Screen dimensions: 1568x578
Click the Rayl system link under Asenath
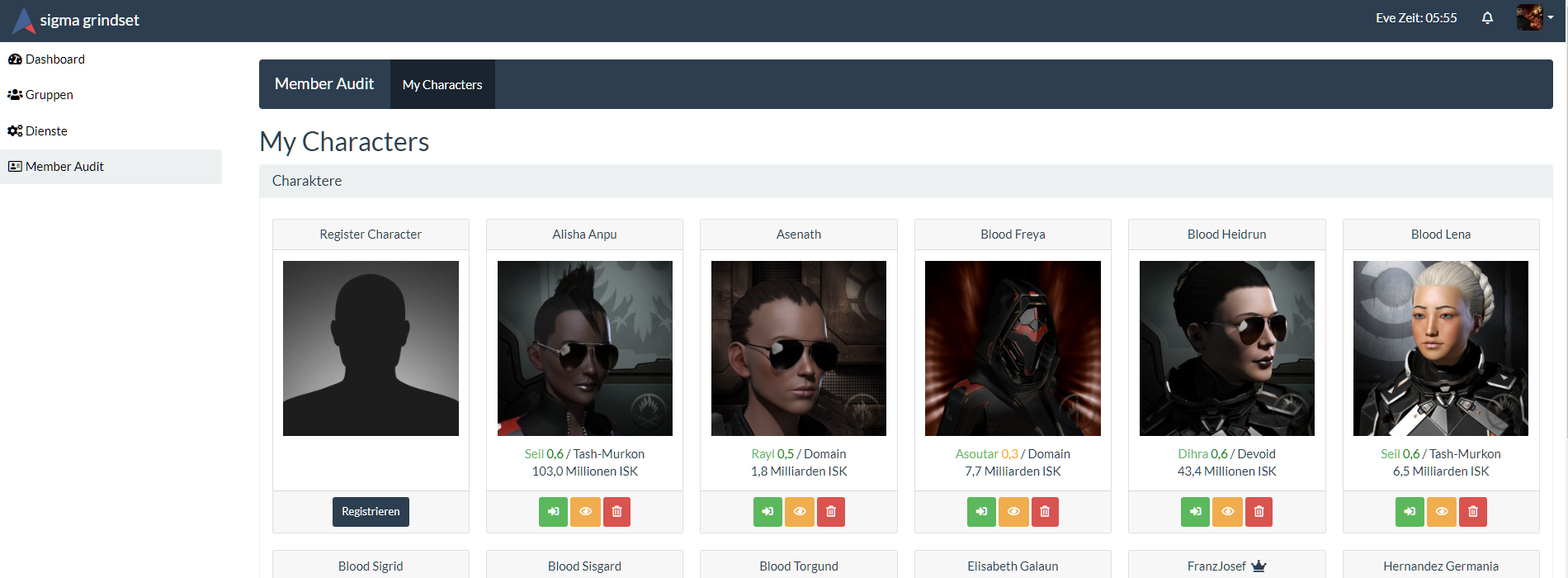[x=763, y=454]
